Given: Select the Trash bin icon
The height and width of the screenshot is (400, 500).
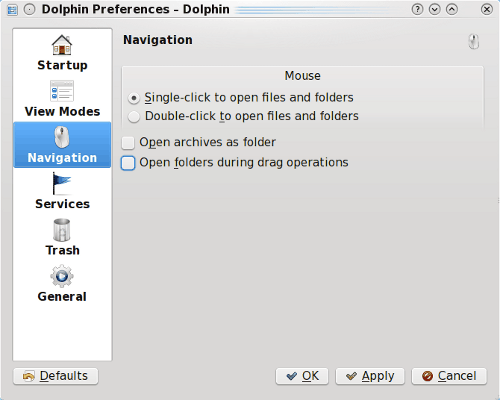Looking at the screenshot, I should coord(62,230).
